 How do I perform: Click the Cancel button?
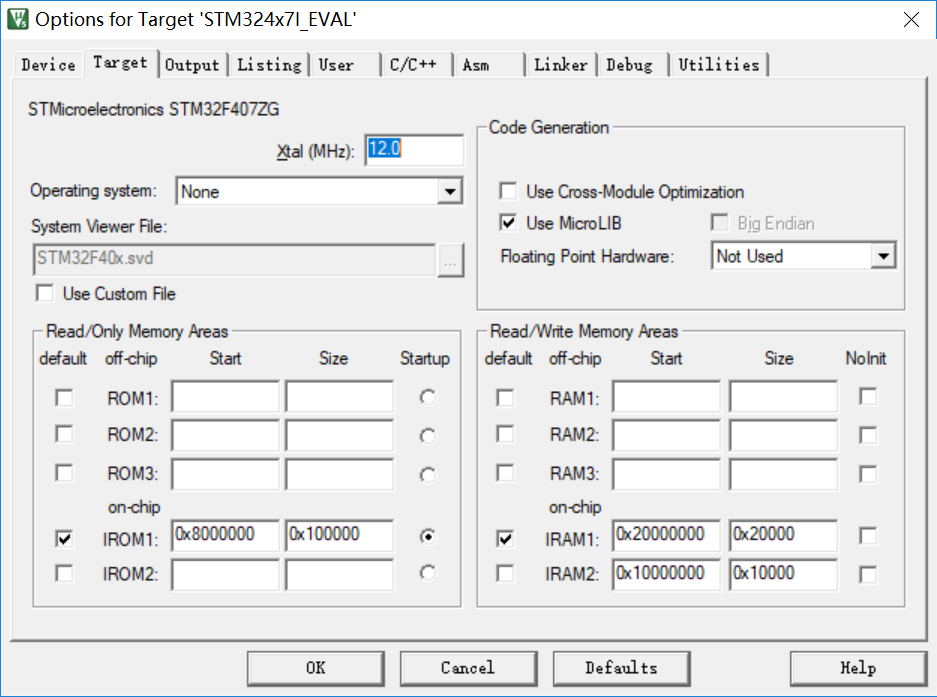click(468, 668)
